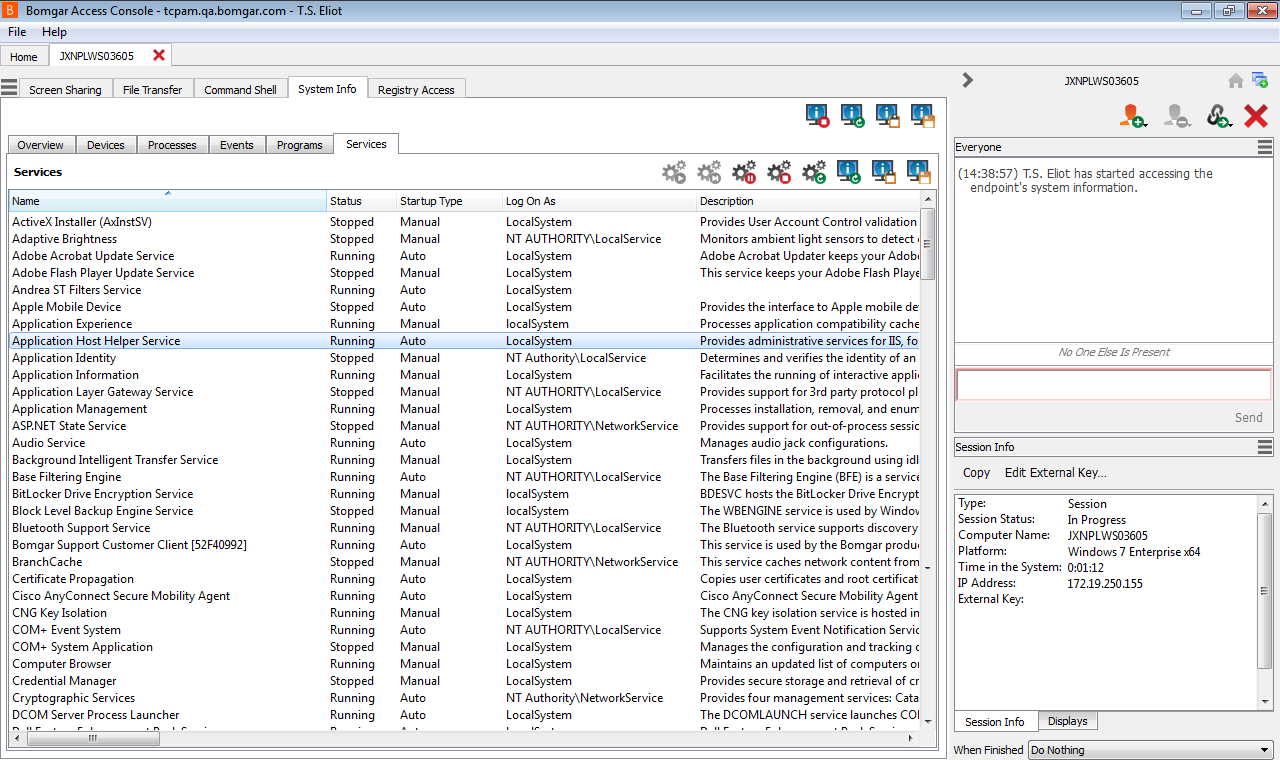Image resolution: width=1280 pixels, height=760 pixels.
Task: Open the Command Shell tab
Action: (240, 89)
